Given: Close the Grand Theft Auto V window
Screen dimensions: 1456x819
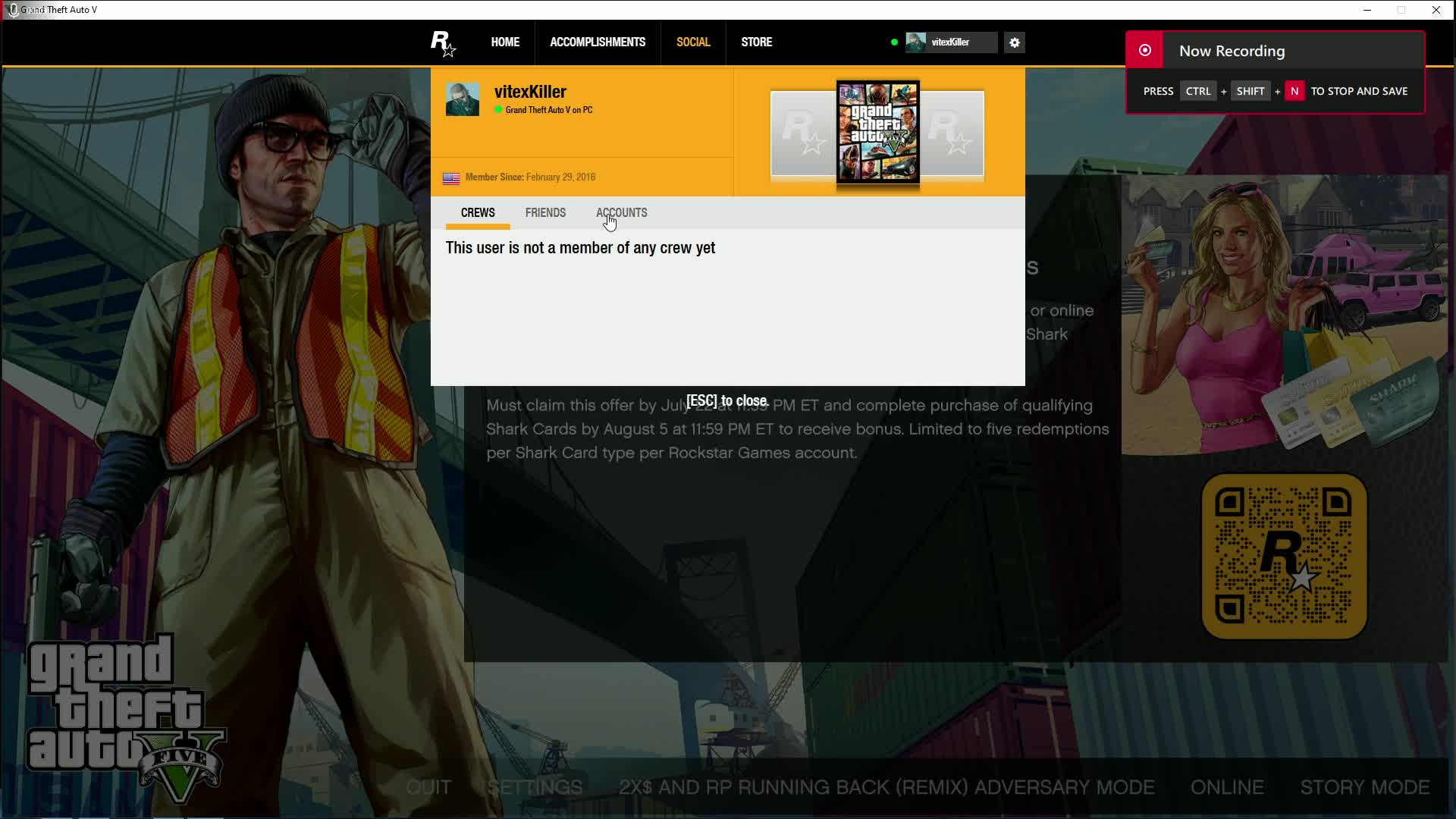Looking at the screenshot, I should click(x=1436, y=10).
